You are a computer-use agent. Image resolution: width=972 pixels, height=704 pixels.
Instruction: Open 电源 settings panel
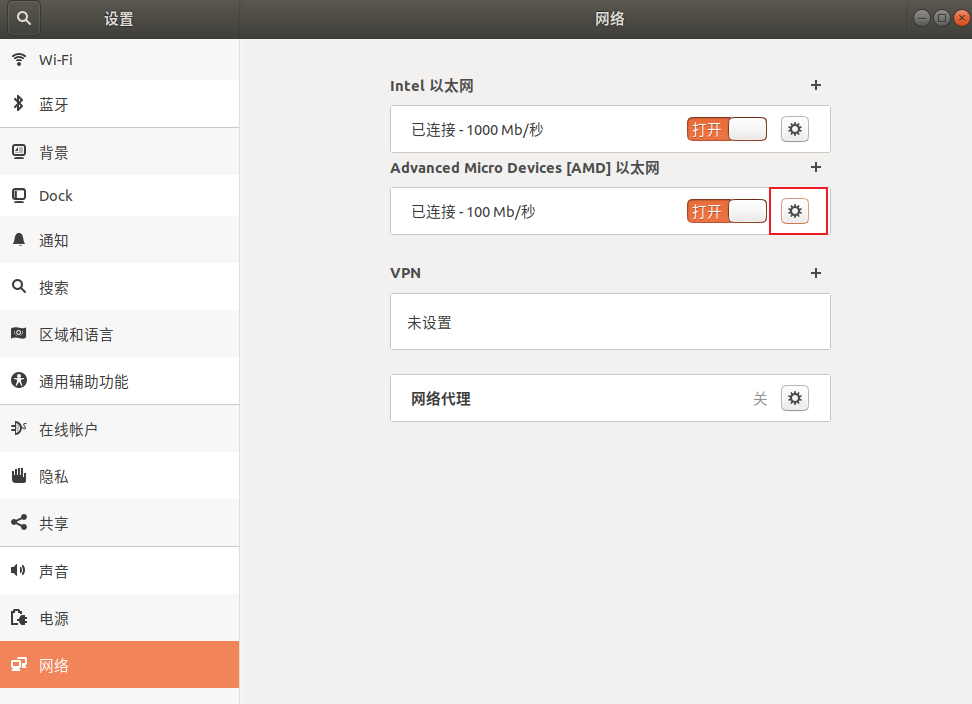119,618
